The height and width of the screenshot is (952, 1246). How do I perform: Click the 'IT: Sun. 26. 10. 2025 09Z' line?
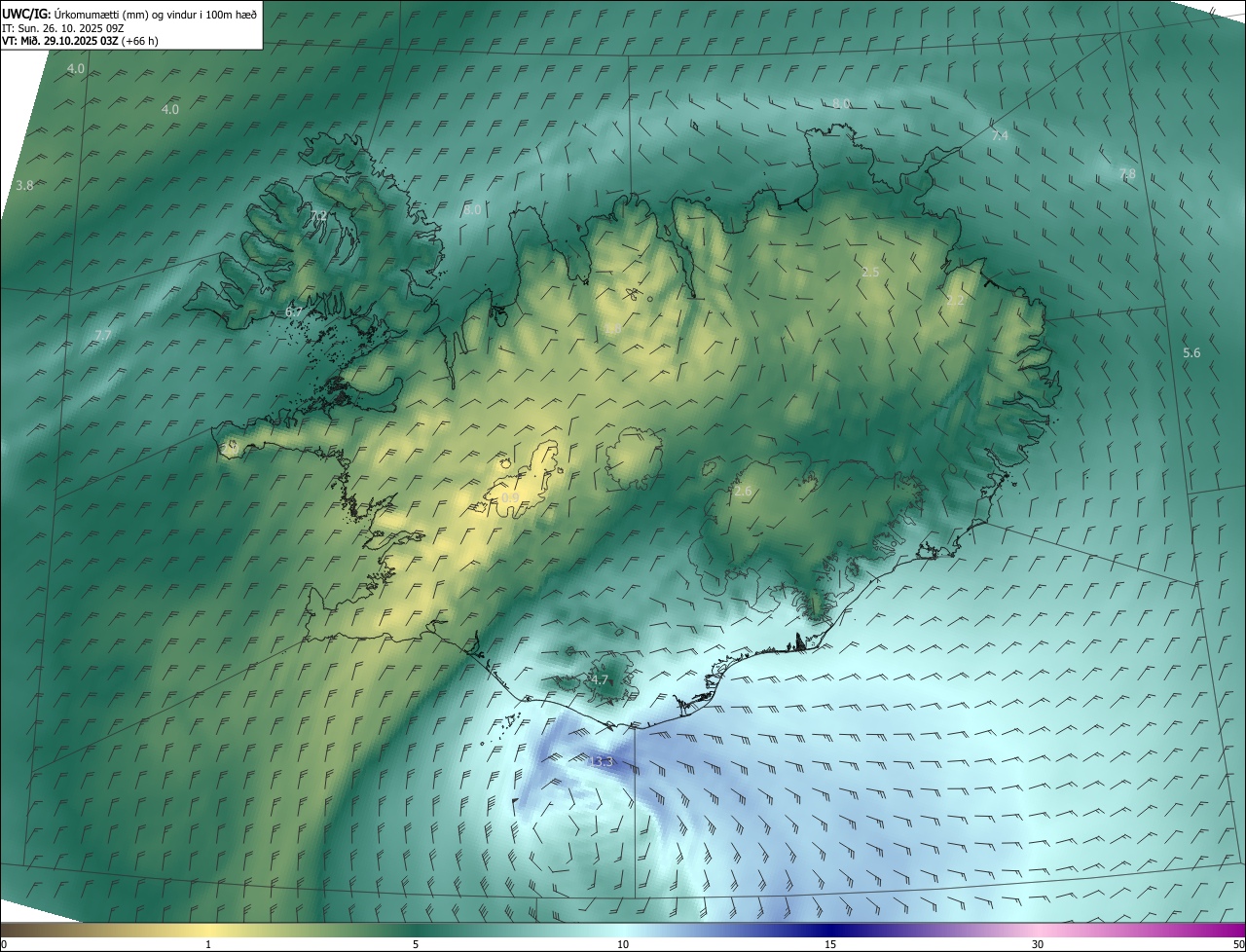pyautogui.click(x=64, y=27)
